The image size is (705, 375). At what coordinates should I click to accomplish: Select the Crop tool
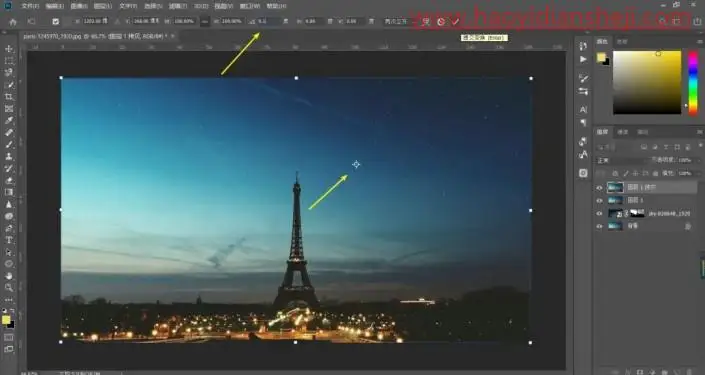click(9, 97)
